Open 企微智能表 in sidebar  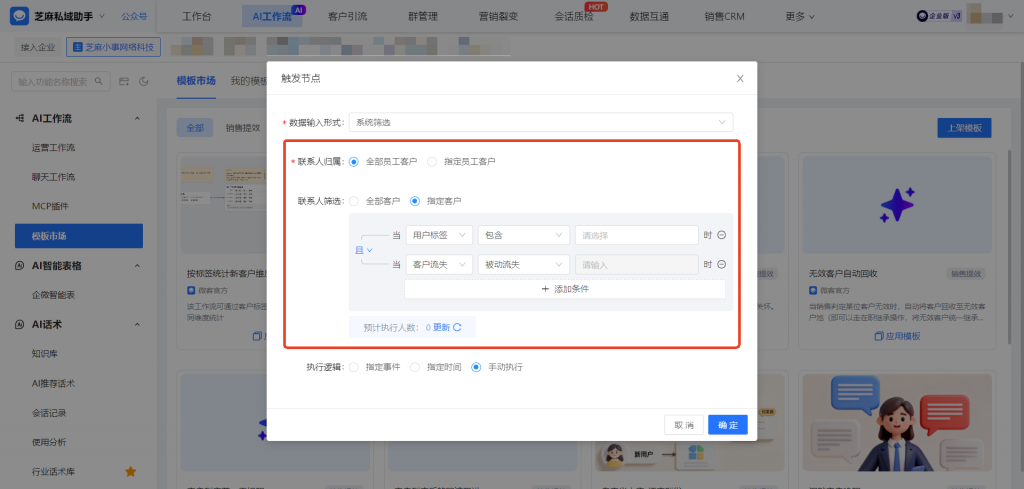coord(54,295)
